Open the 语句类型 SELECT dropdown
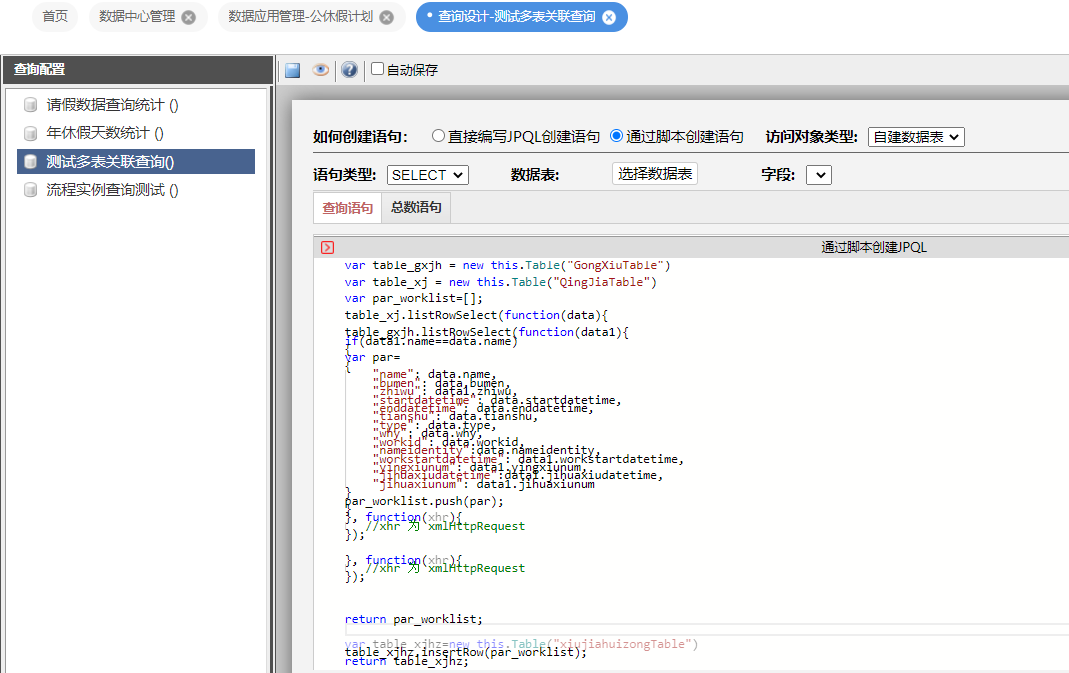This screenshot has height=673, width=1069. pos(427,175)
